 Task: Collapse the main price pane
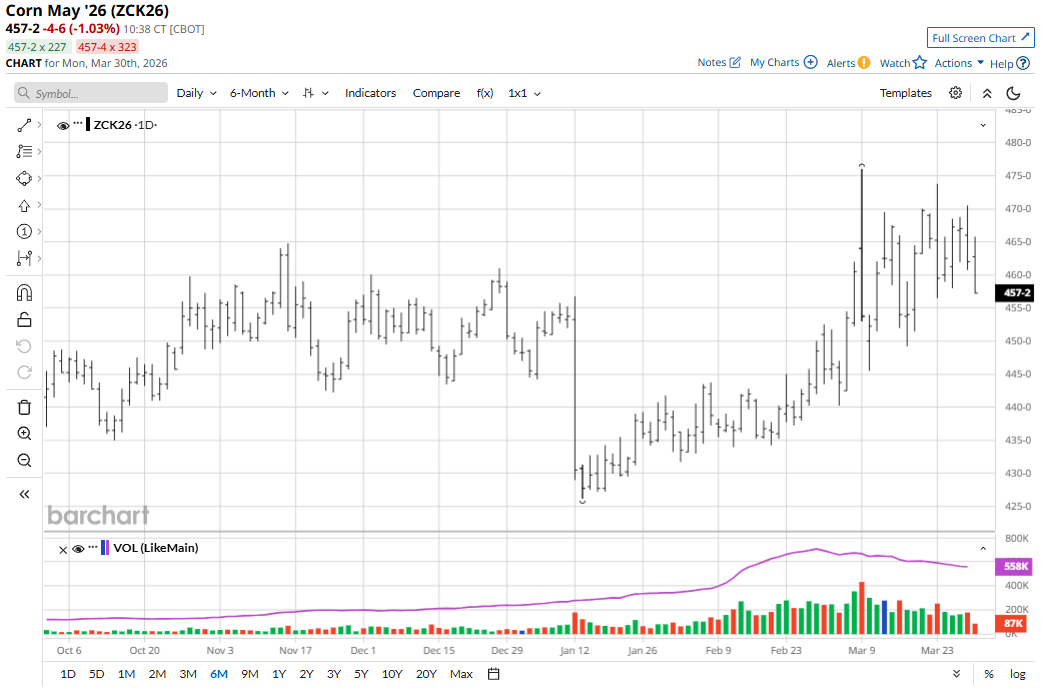[983, 126]
